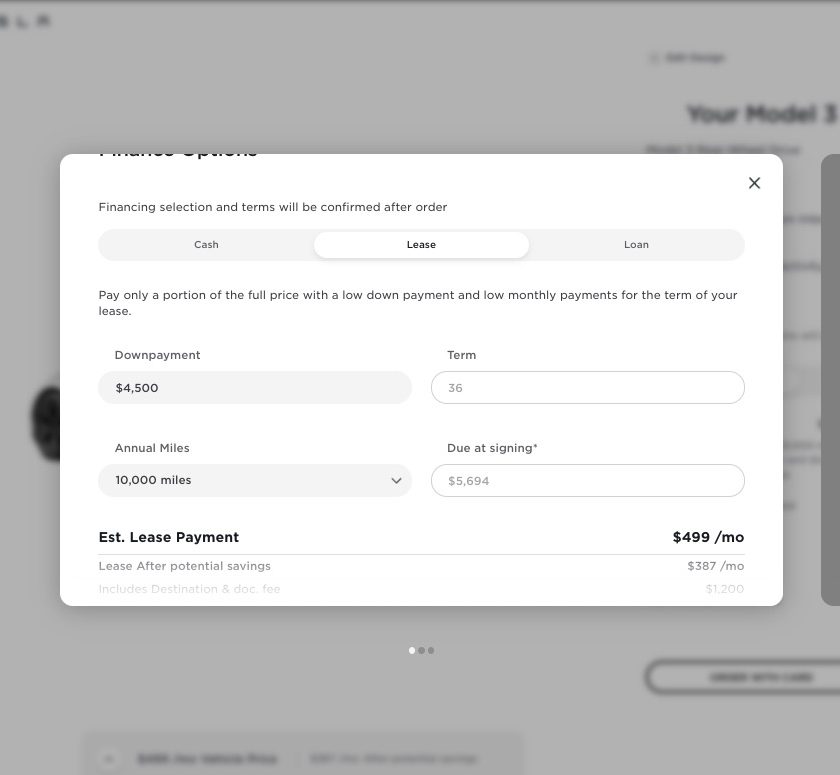The height and width of the screenshot is (775, 840).
Task: Click the Downpayment field showing $4,500
Action: point(255,388)
